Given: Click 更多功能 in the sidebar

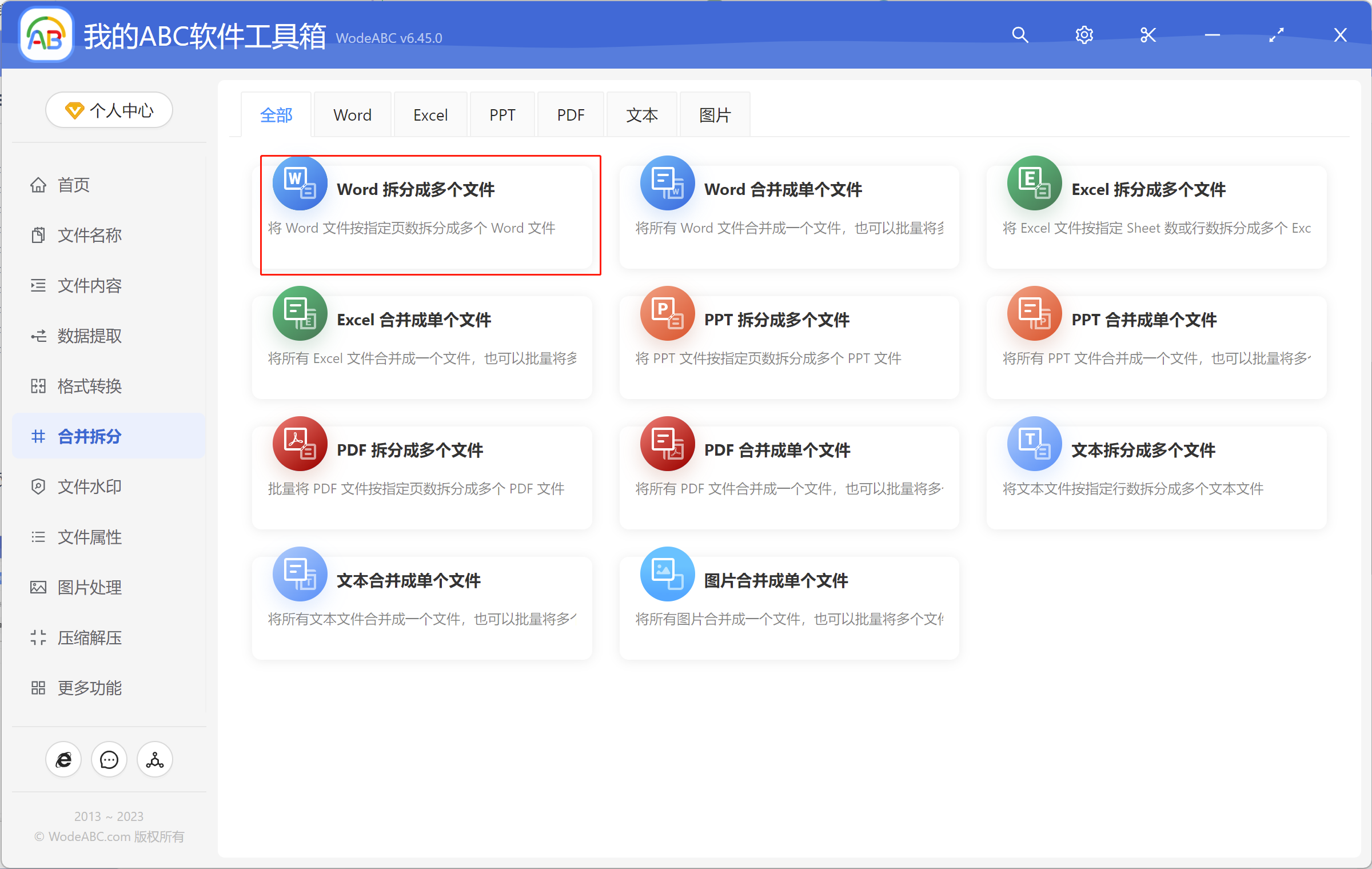Looking at the screenshot, I should pos(89,688).
